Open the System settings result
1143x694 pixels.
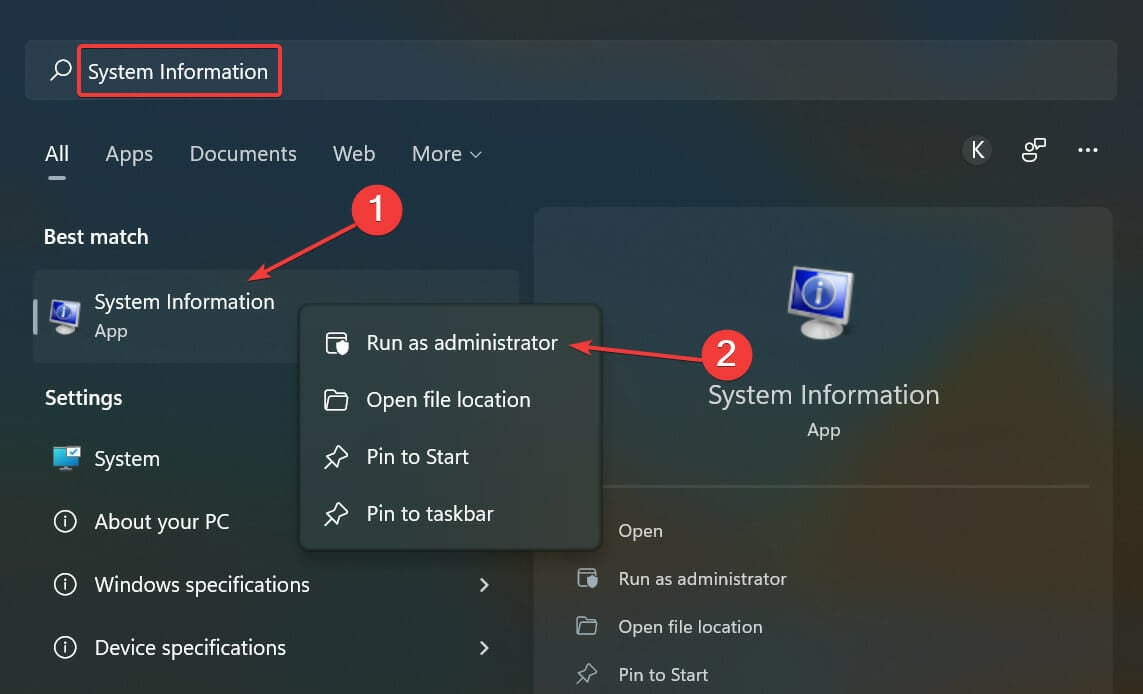point(276,459)
